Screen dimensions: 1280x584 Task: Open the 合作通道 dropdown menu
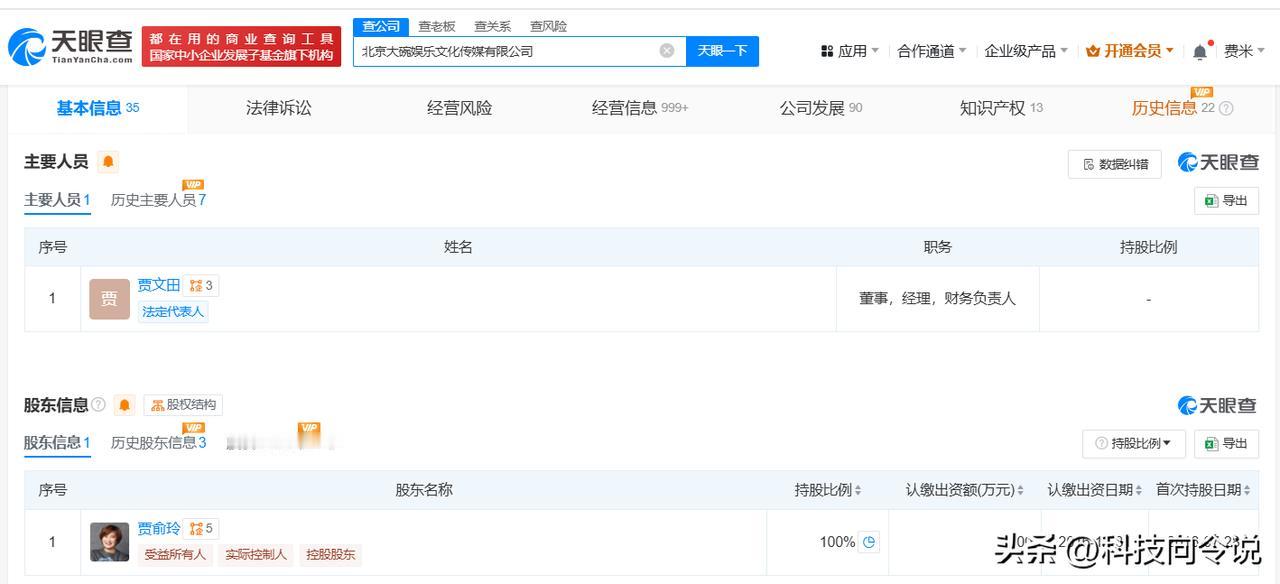[x=932, y=51]
